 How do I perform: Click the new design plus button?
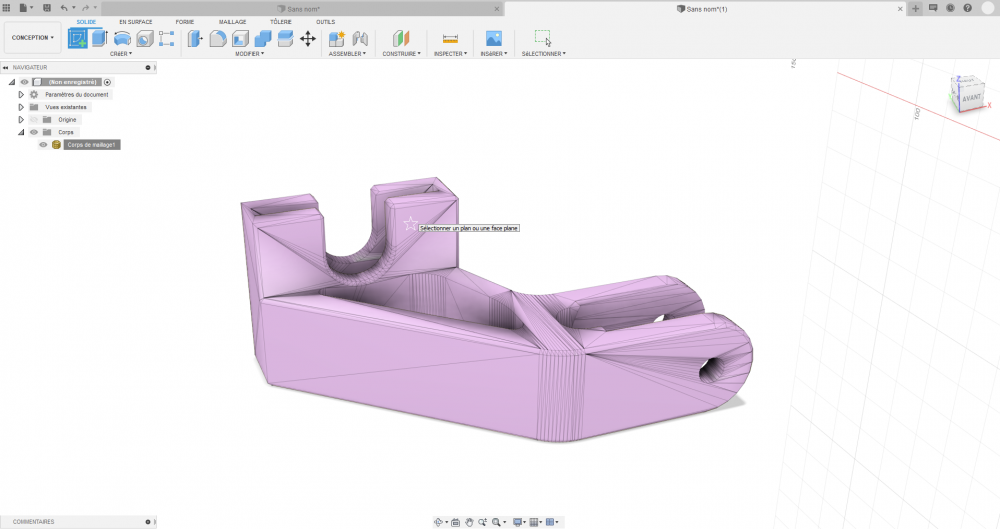click(915, 8)
